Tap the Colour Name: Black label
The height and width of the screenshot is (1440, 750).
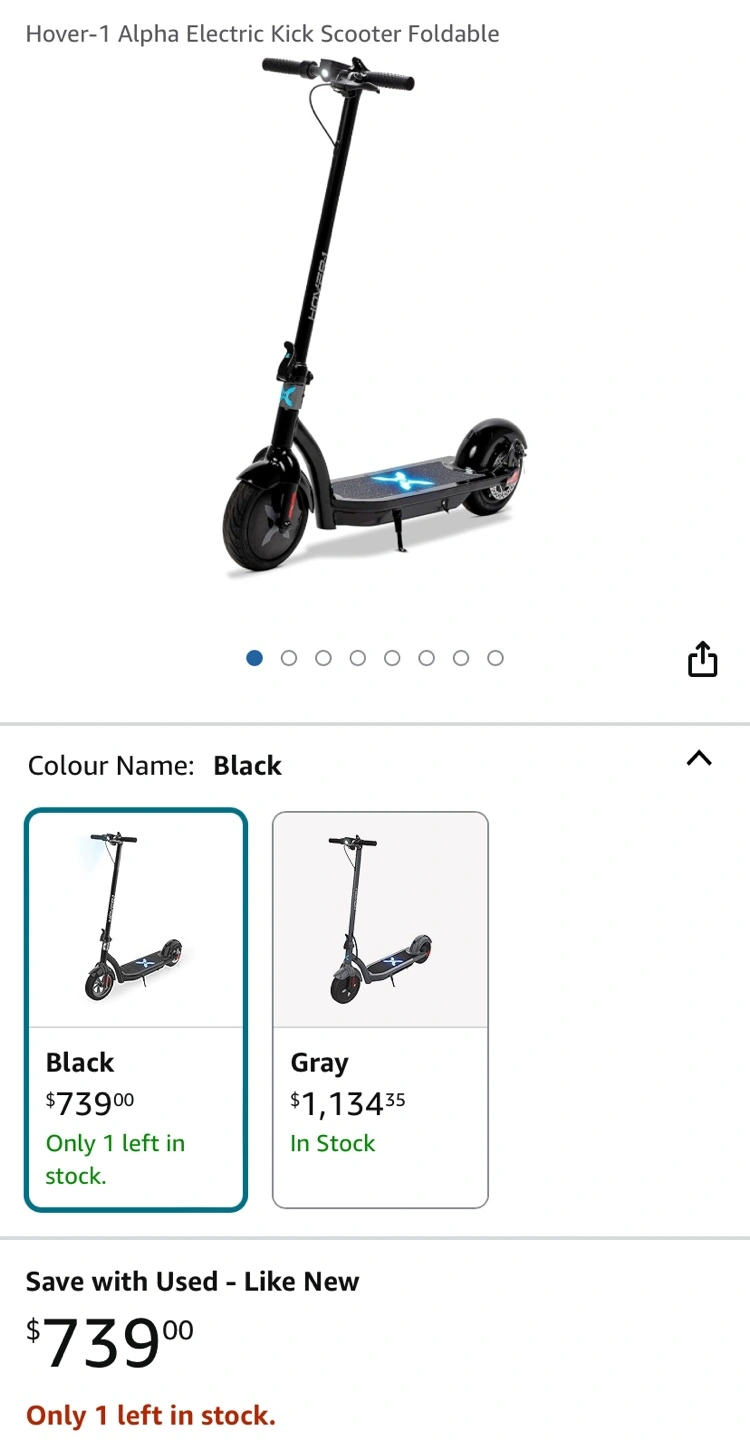coord(155,766)
